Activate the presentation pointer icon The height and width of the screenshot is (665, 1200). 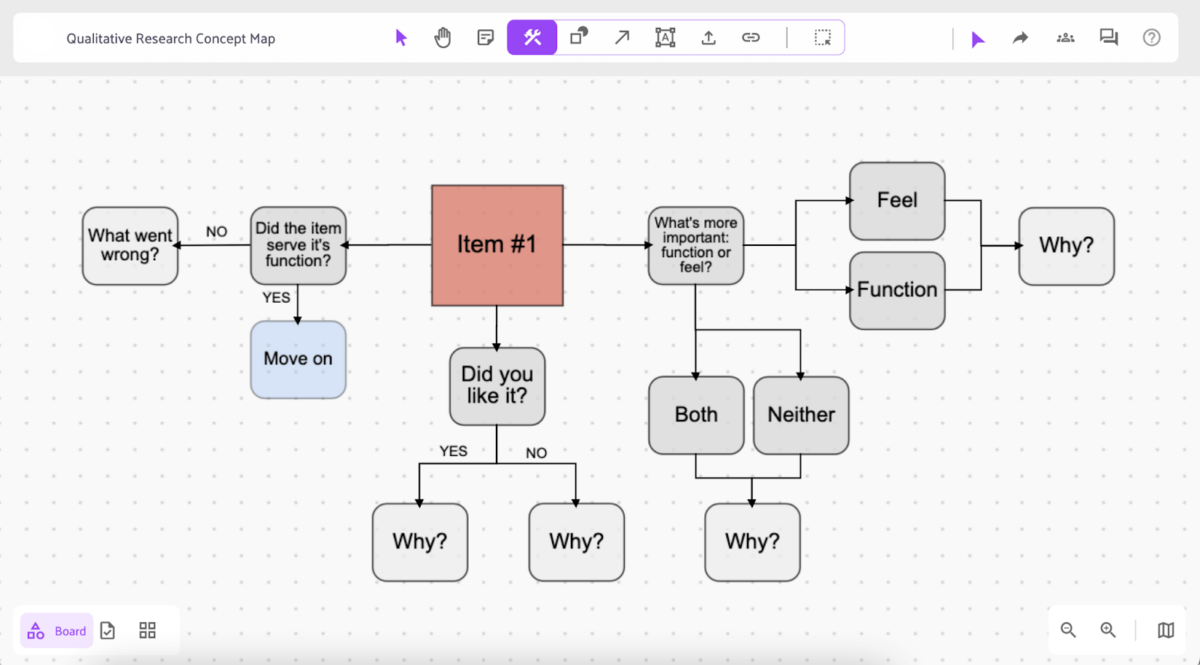pyautogui.click(x=978, y=37)
